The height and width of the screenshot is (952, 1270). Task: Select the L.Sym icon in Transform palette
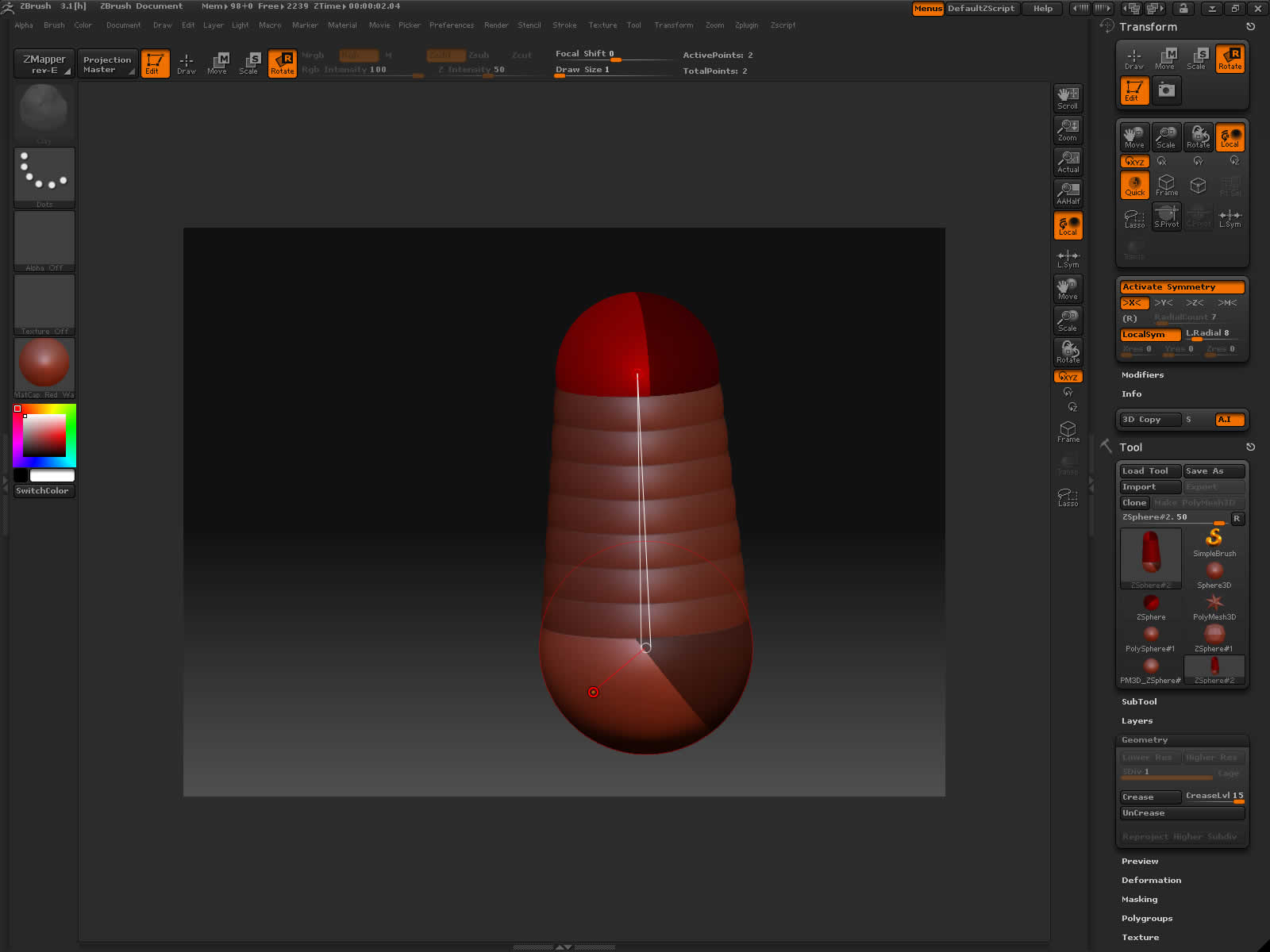click(x=1230, y=216)
